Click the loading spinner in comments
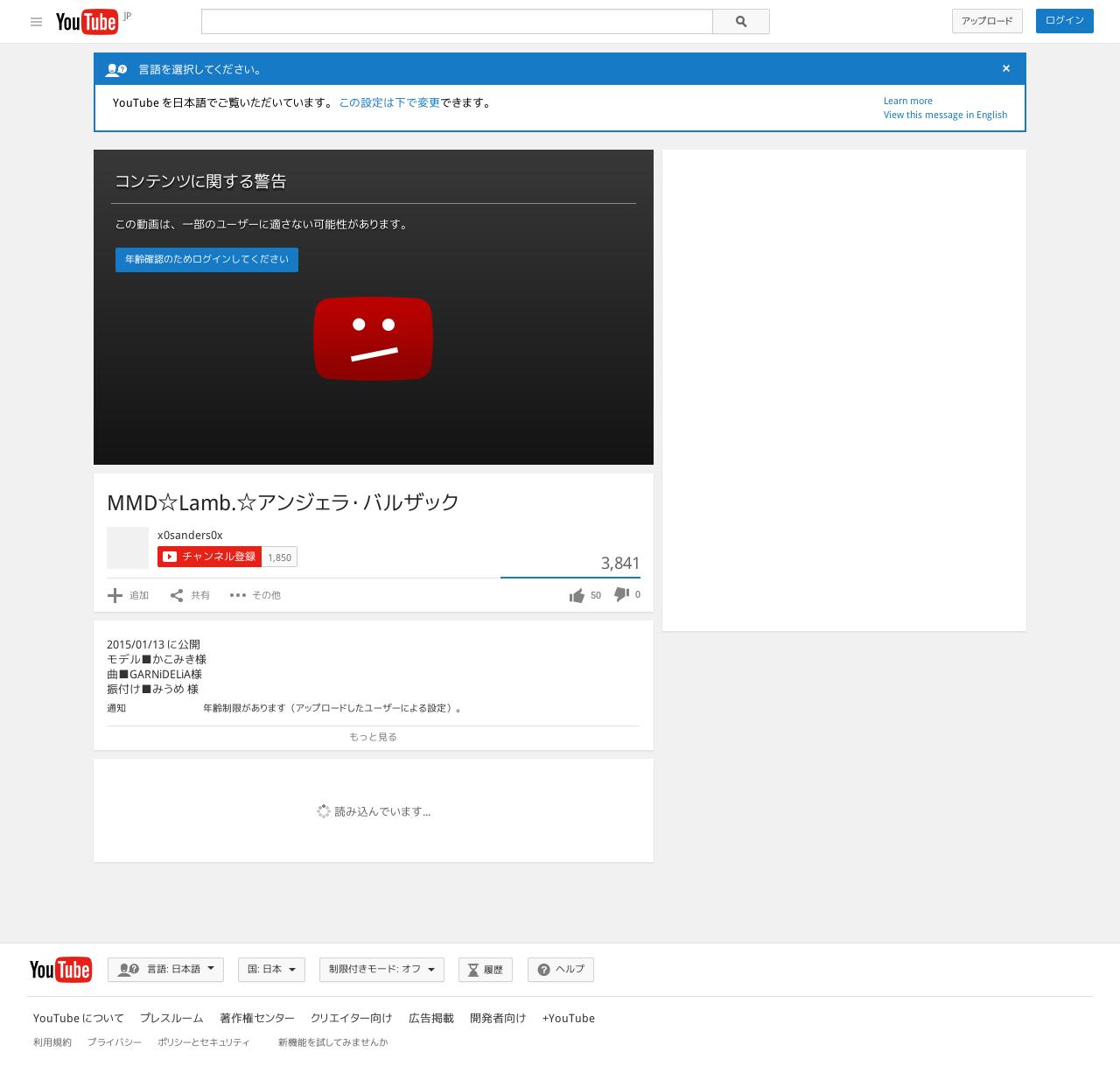 pyautogui.click(x=324, y=811)
